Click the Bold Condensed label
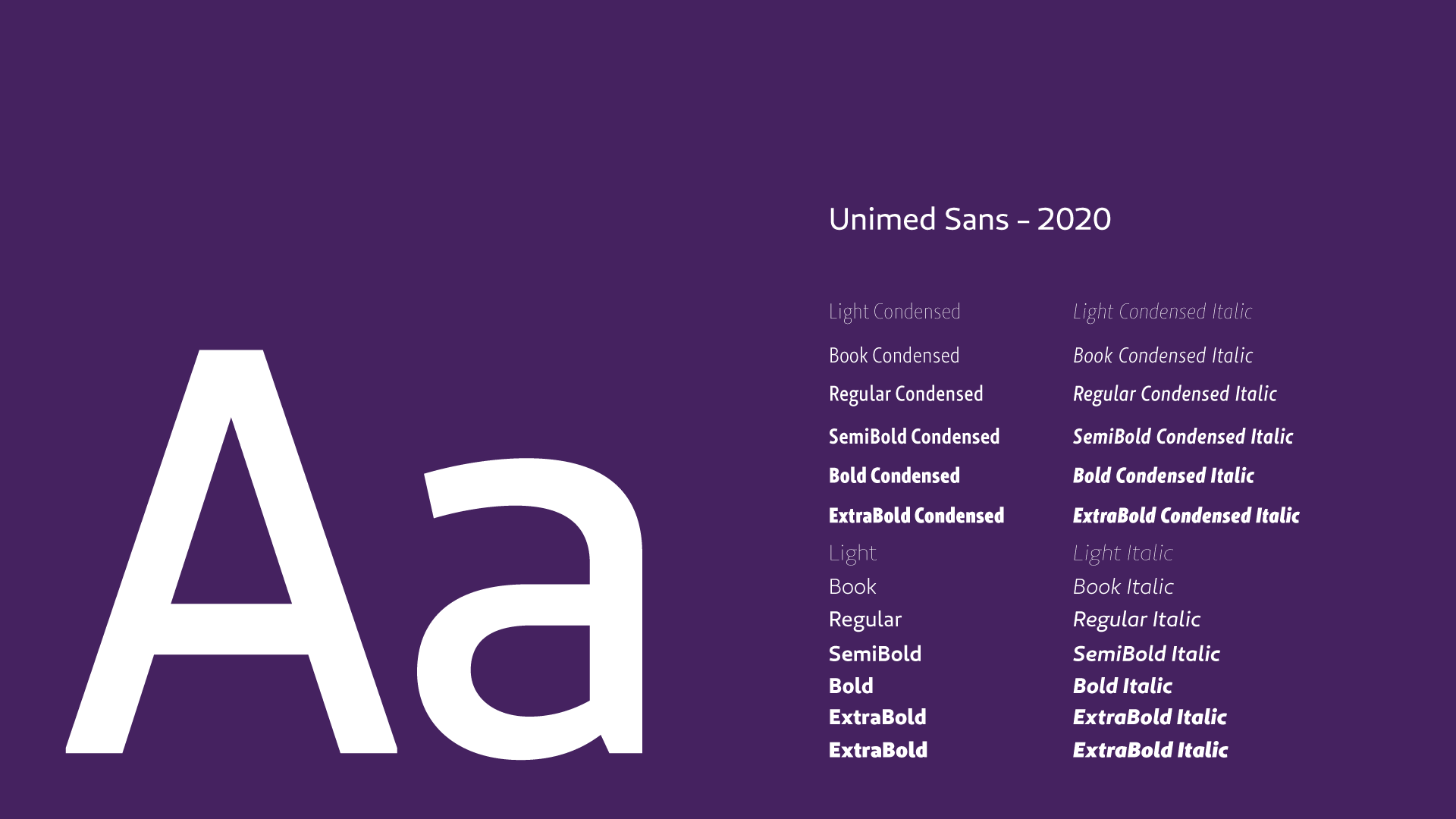Screen dimensions: 1456x819 pos(895,475)
